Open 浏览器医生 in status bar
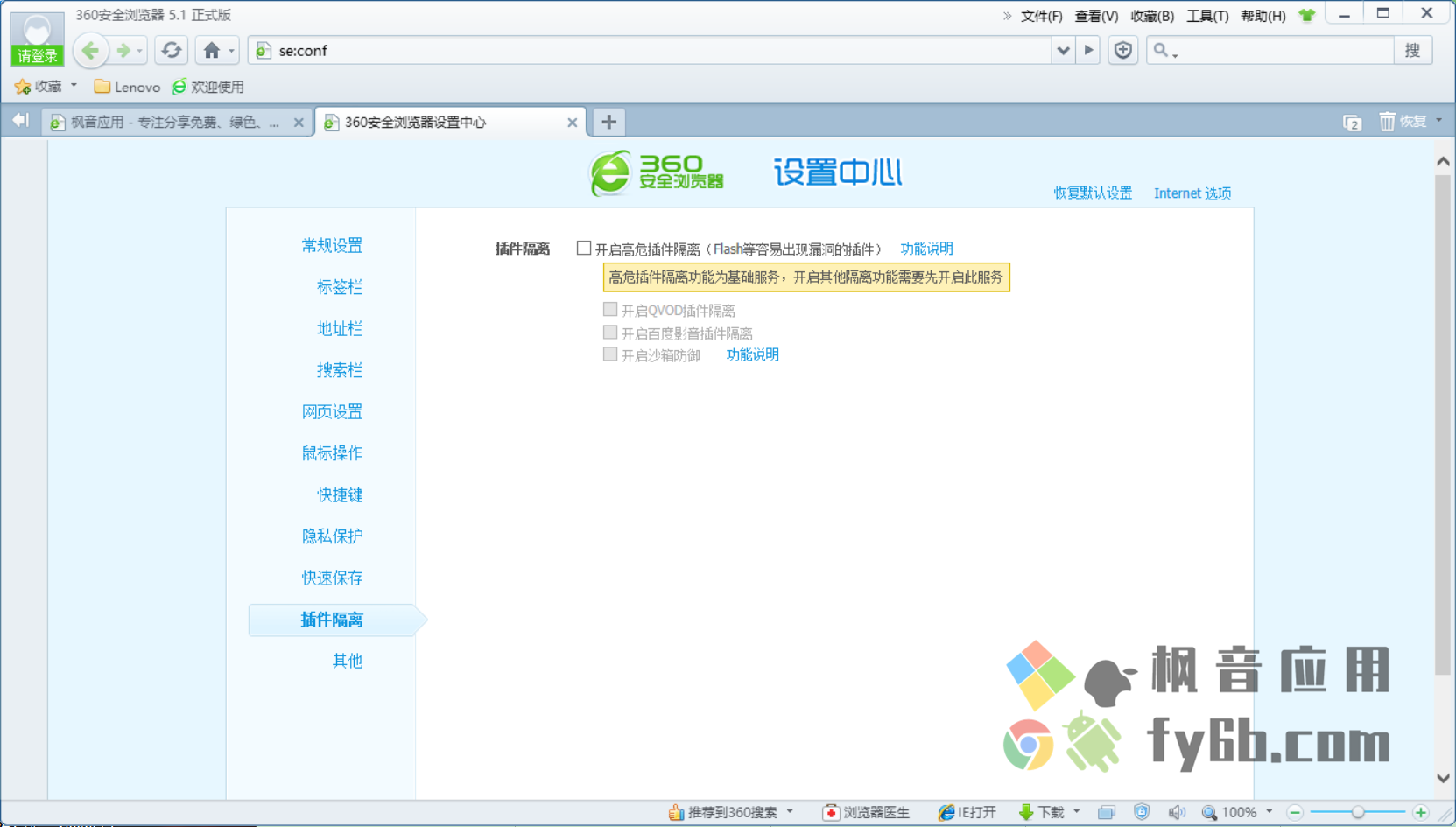The height and width of the screenshot is (827, 1456). [x=867, y=813]
